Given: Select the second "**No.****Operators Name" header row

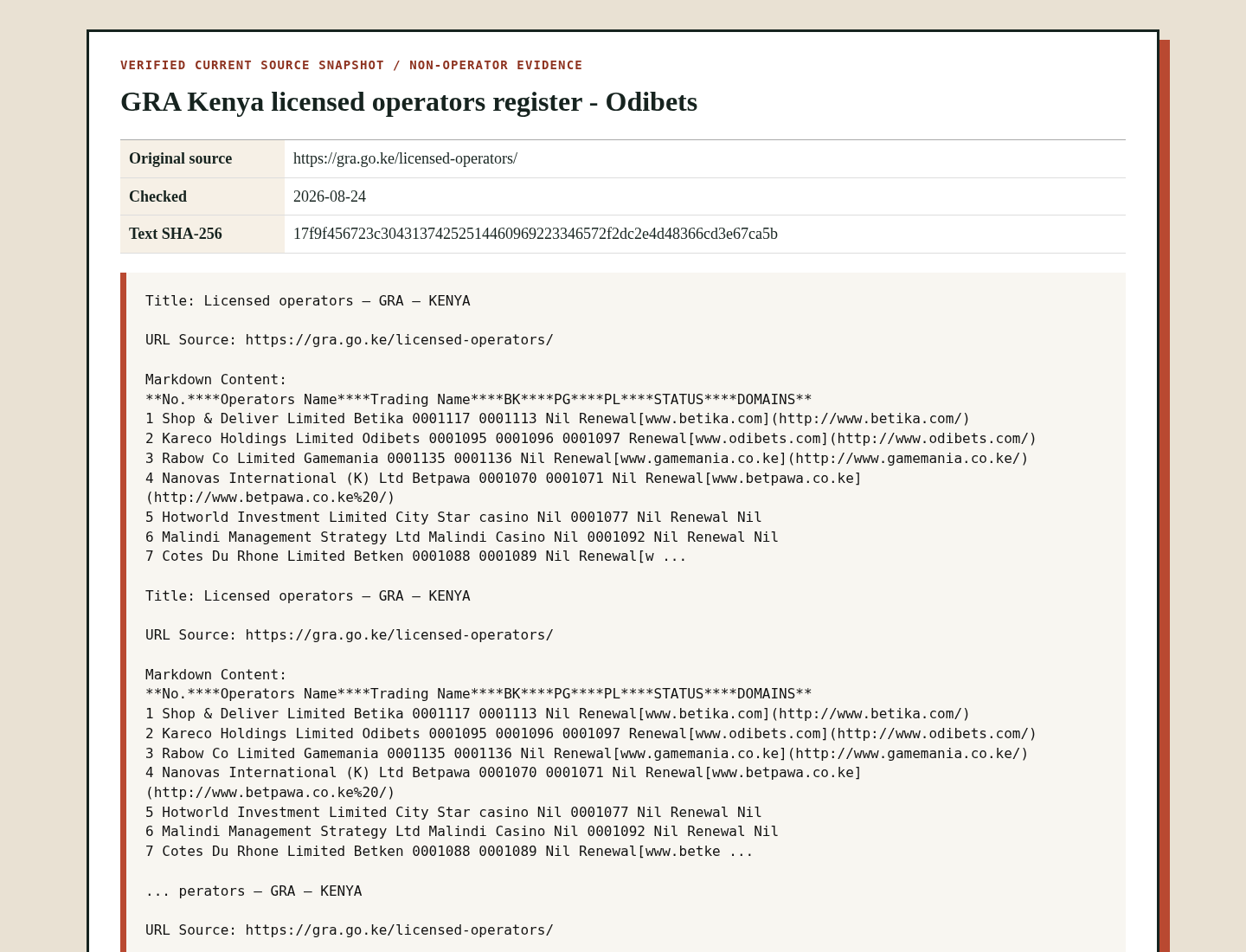Looking at the screenshot, I should [x=478, y=694].
